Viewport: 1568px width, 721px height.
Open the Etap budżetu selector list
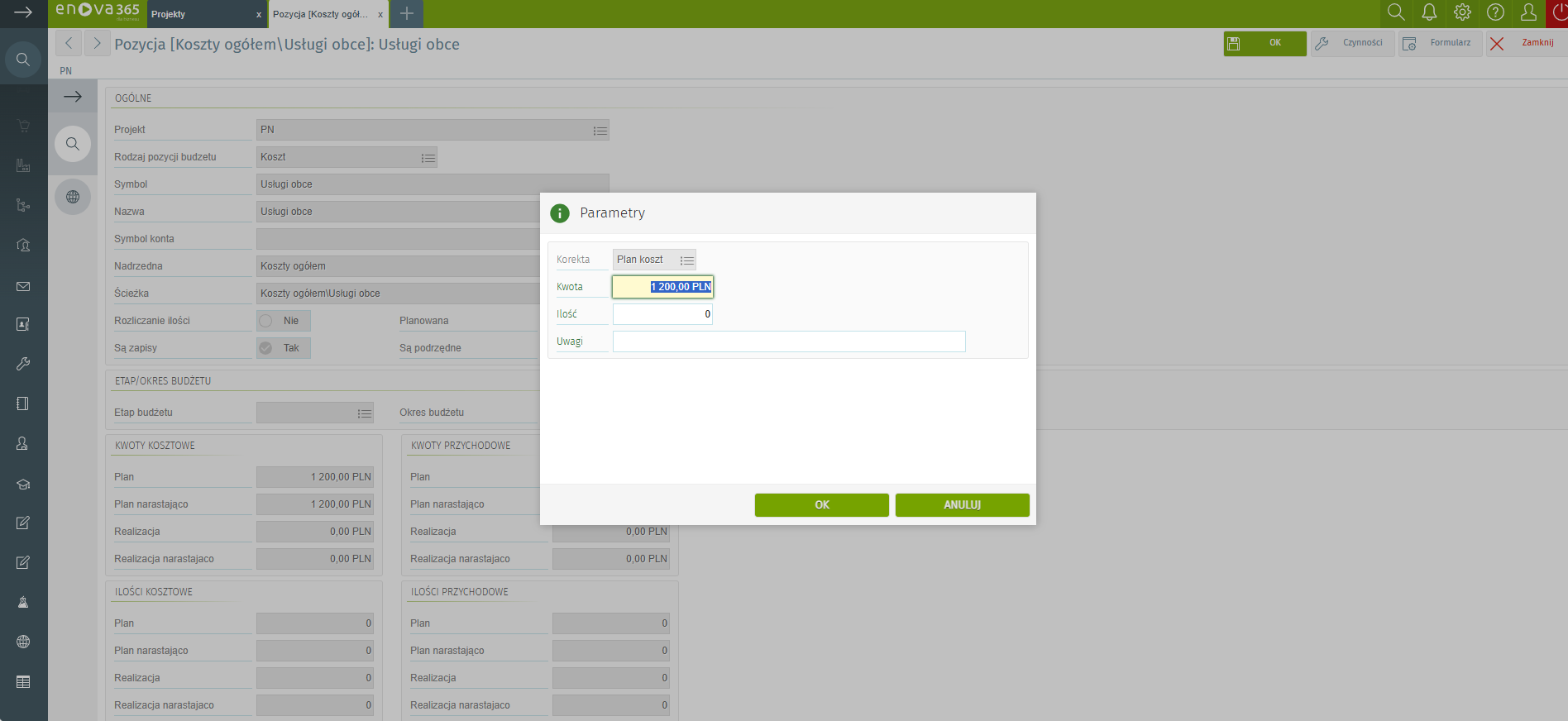pyautogui.click(x=364, y=413)
